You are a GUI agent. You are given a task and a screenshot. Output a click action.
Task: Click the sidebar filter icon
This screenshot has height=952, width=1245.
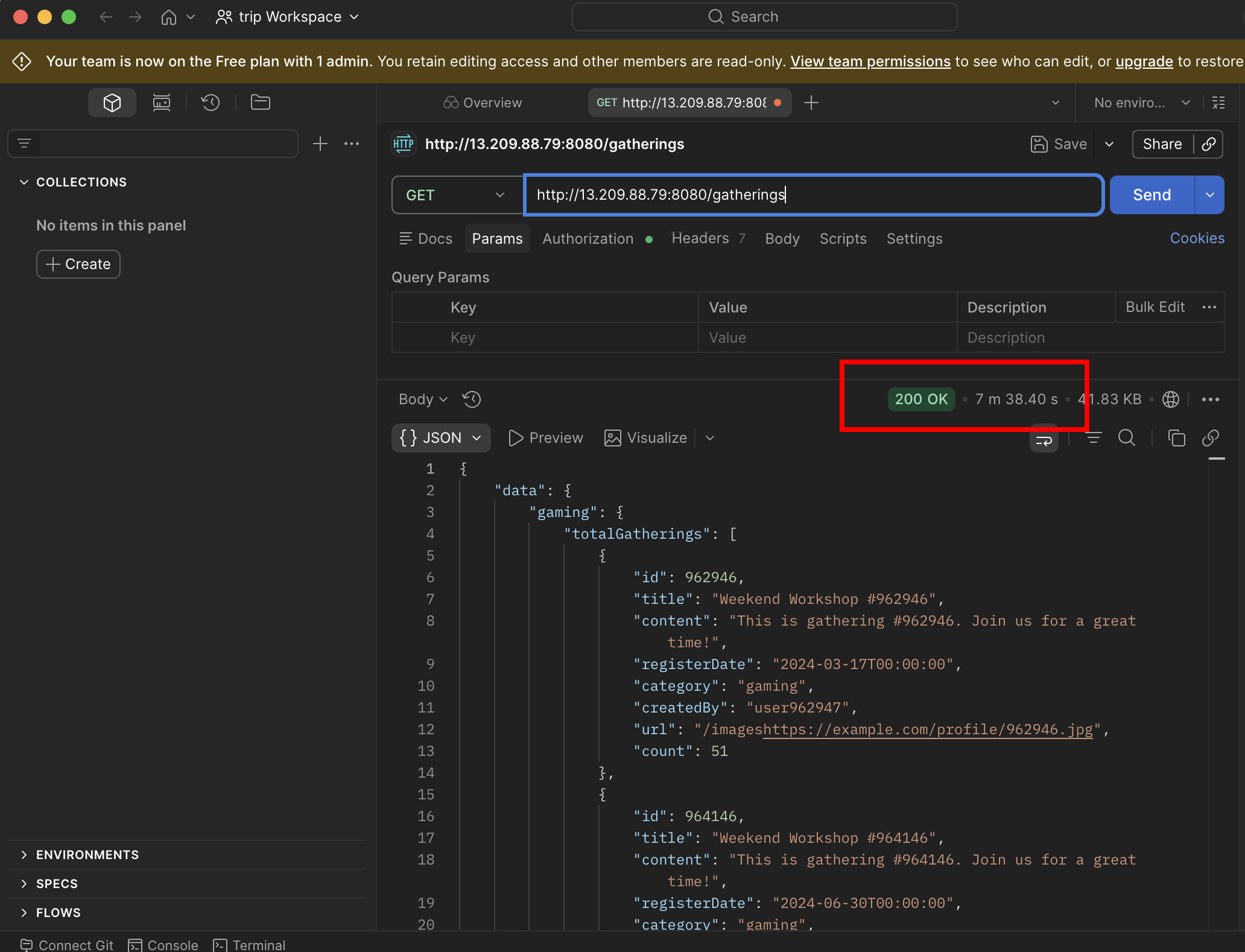[24, 144]
